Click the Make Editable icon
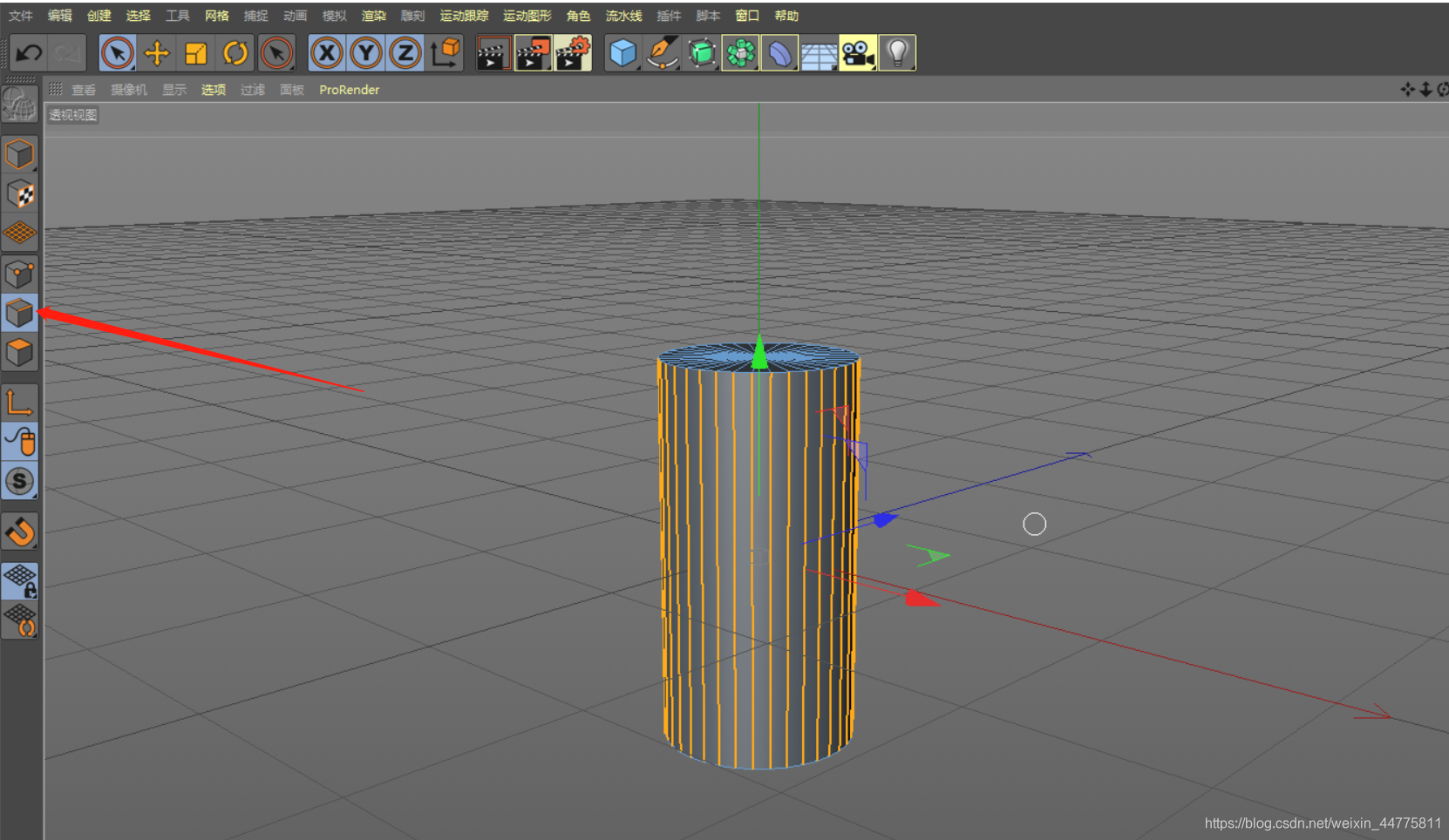 pos(19,105)
